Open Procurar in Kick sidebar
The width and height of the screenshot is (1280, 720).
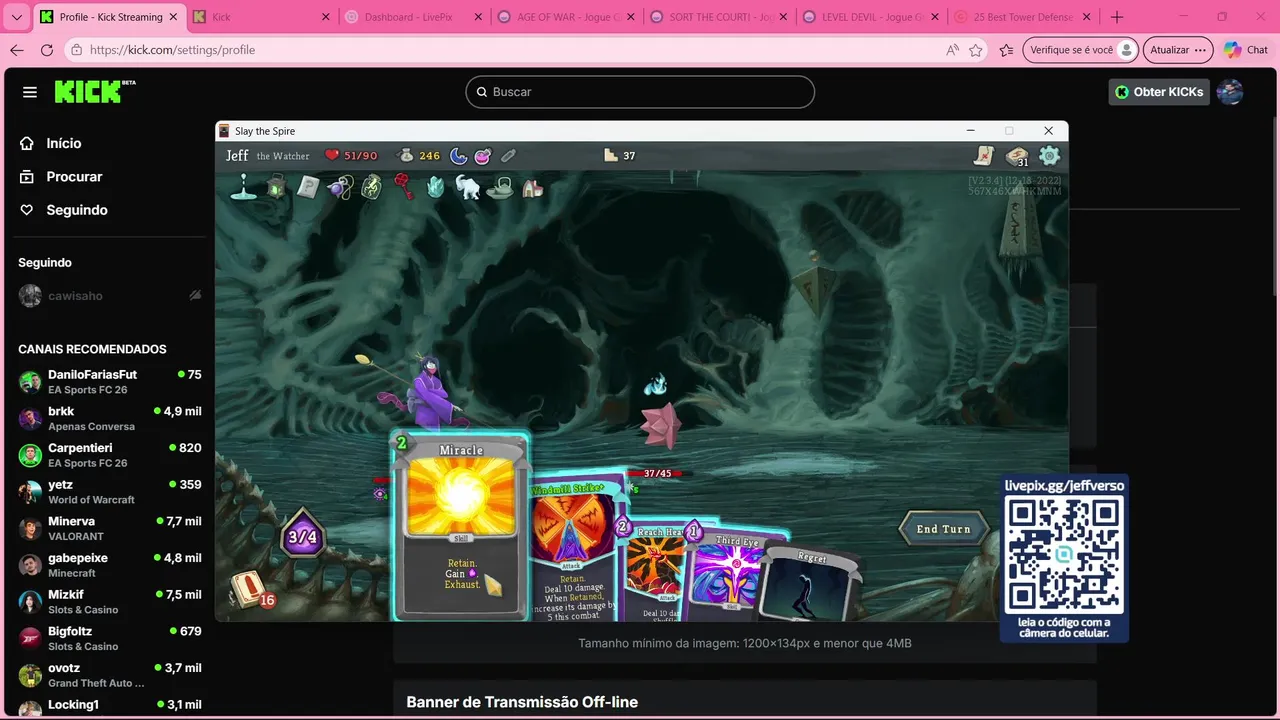[74, 176]
